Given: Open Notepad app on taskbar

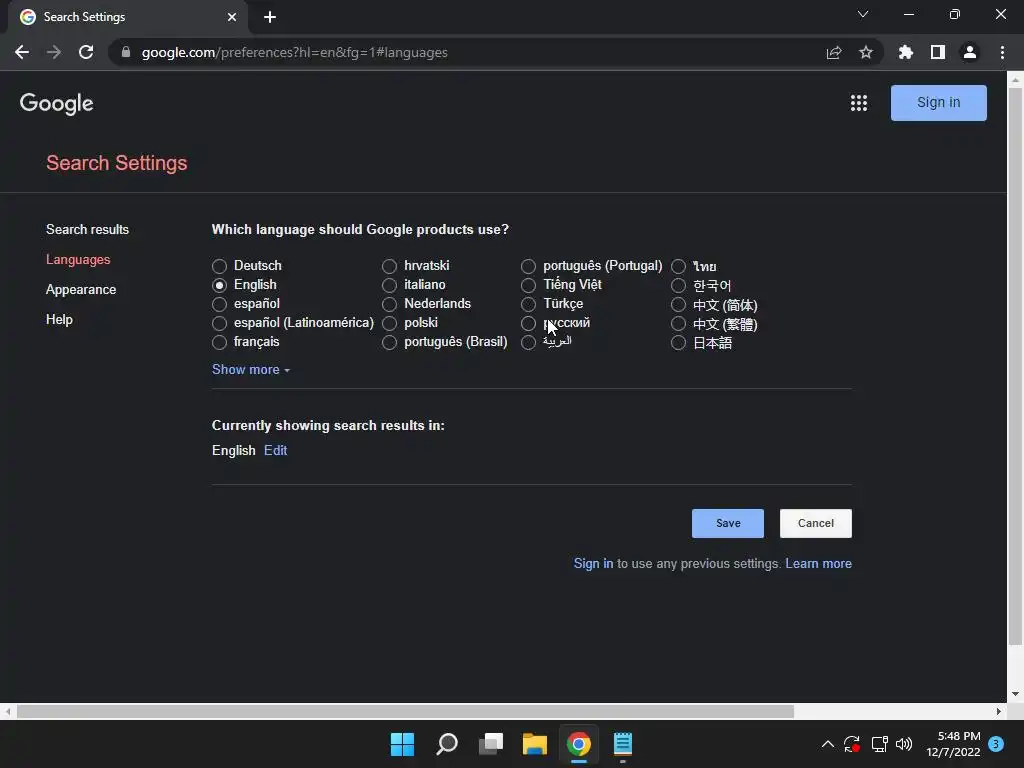Looking at the screenshot, I should coord(623,744).
